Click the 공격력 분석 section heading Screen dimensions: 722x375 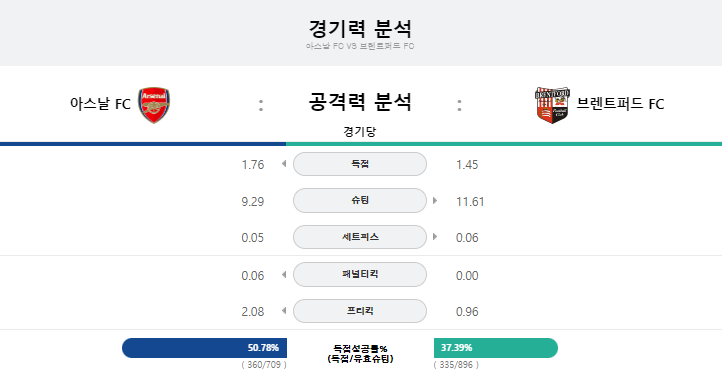coord(360,102)
